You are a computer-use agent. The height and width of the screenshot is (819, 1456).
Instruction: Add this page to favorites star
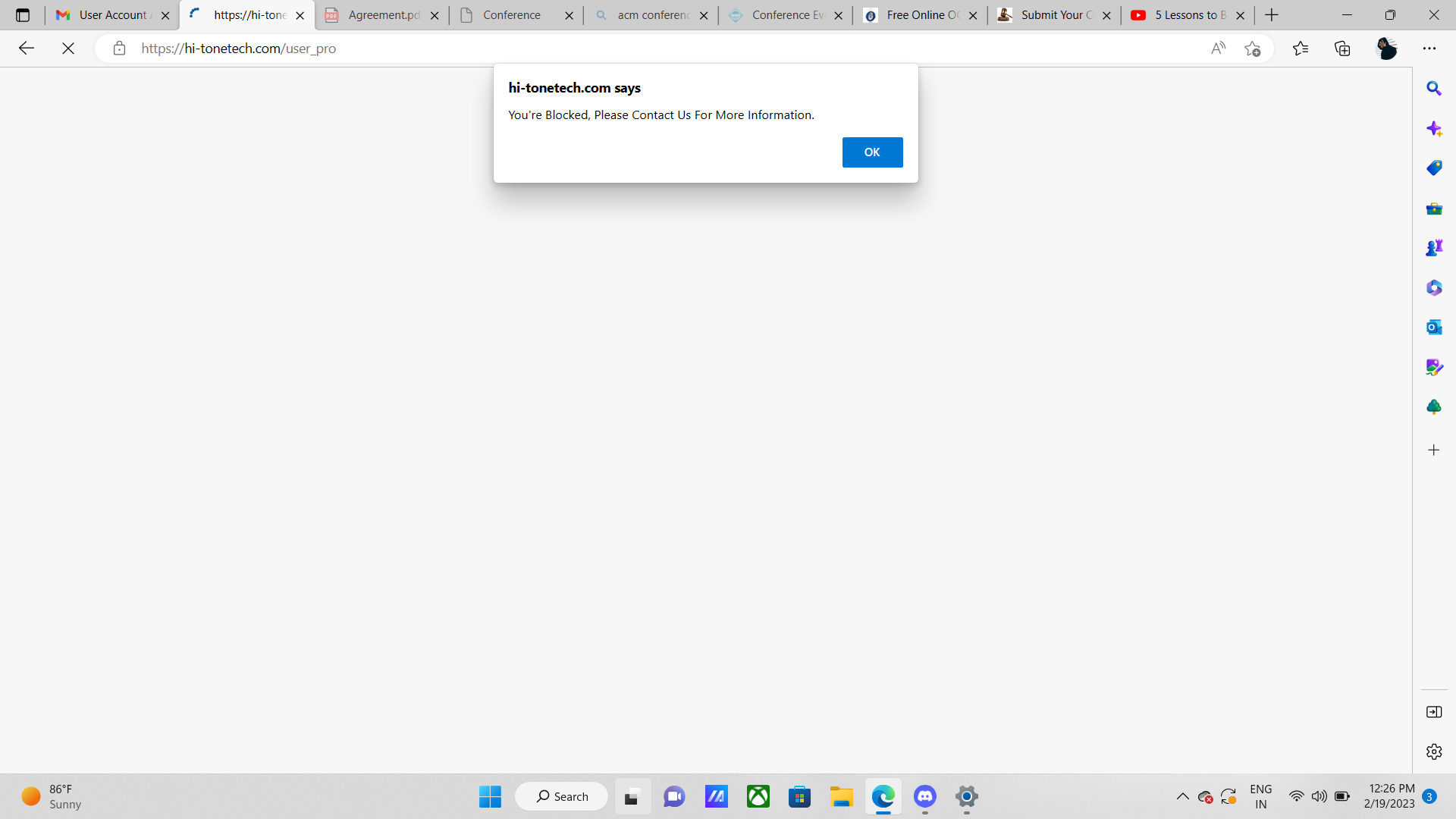[1252, 49]
